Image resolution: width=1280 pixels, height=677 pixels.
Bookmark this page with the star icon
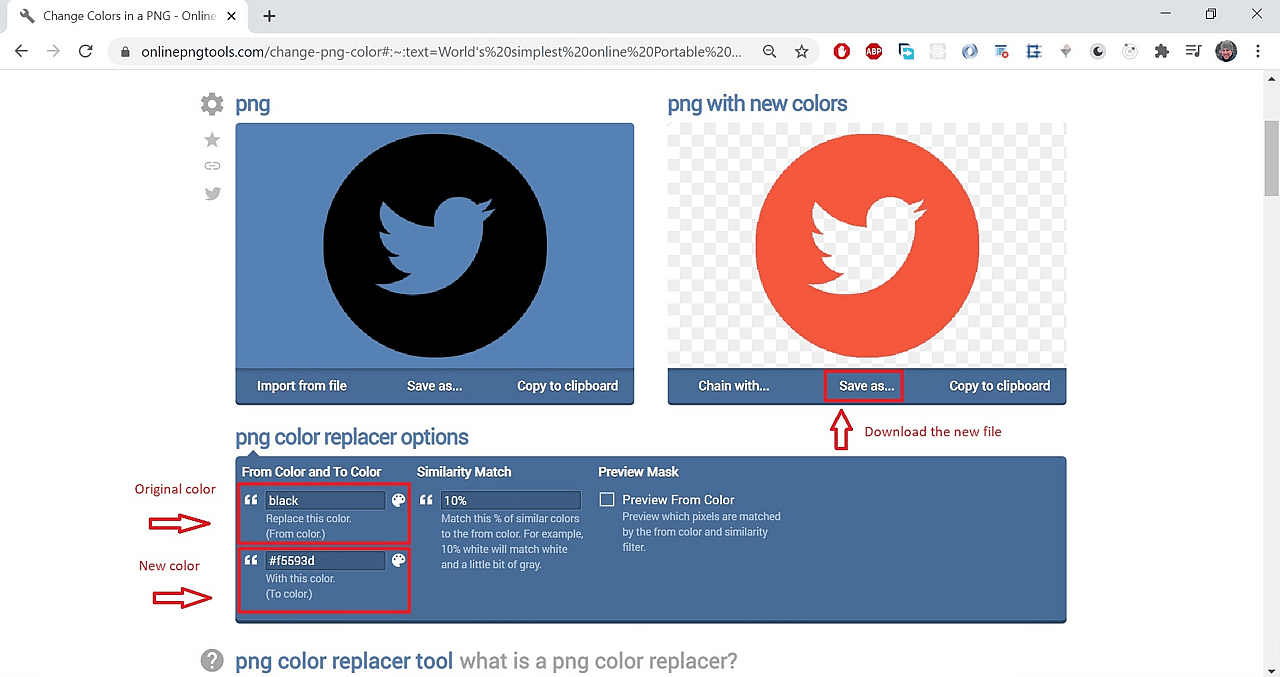coord(801,52)
